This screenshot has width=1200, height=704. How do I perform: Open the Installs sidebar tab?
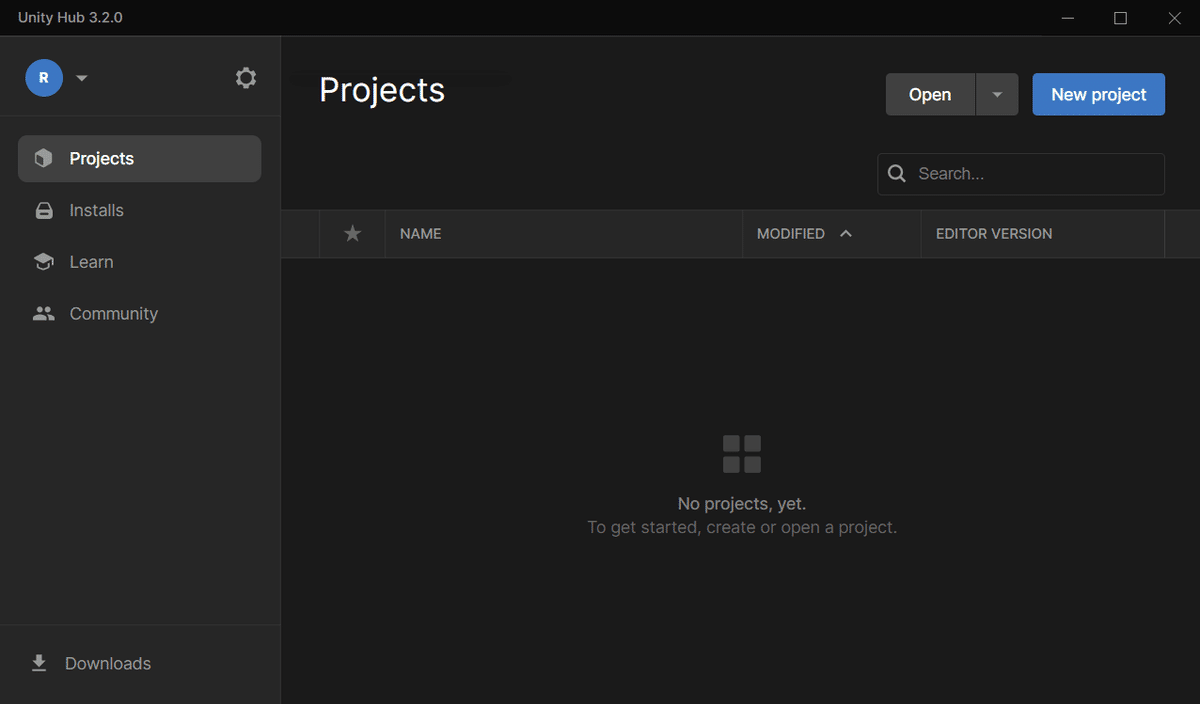139,210
